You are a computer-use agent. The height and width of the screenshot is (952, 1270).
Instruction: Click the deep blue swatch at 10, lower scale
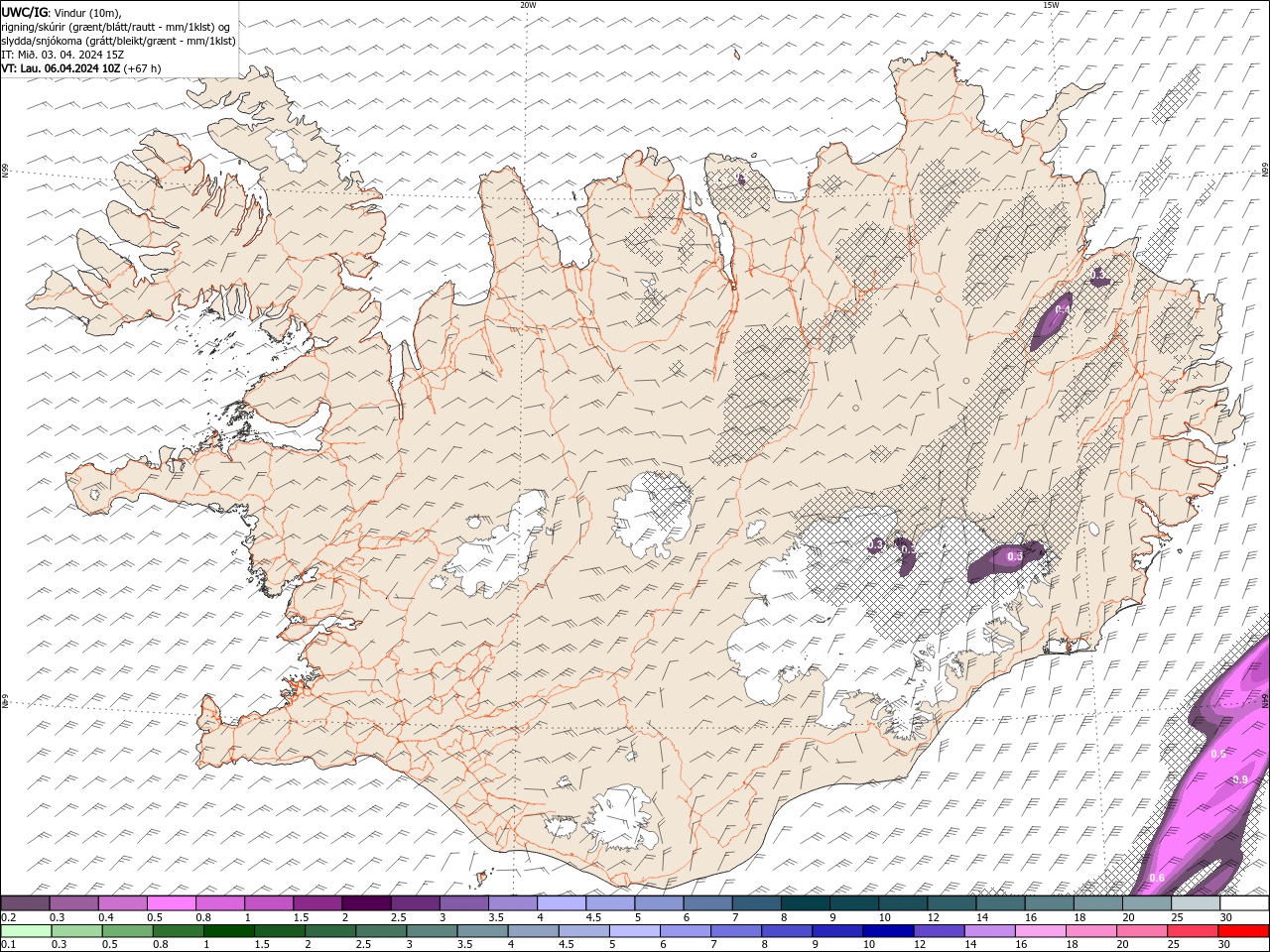[x=887, y=931]
